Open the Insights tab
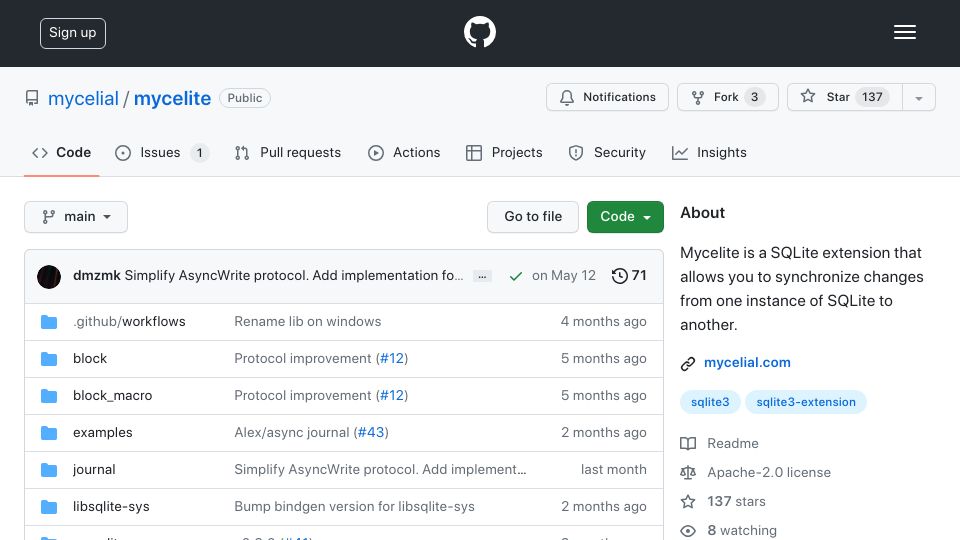The image size is (960, 540). point(709,152)
